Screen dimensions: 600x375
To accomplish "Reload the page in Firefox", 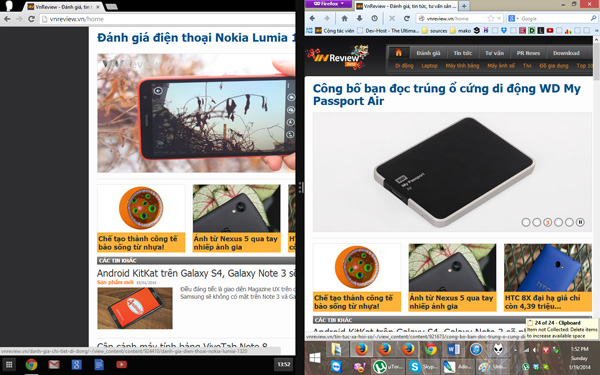I will point(407,18).
